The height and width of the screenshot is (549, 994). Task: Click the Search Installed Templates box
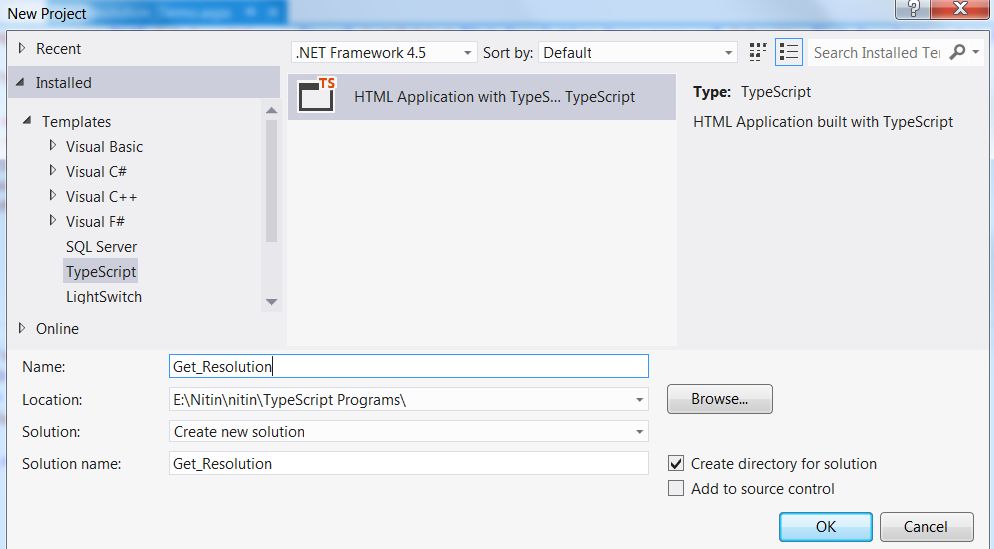(877, 53)
